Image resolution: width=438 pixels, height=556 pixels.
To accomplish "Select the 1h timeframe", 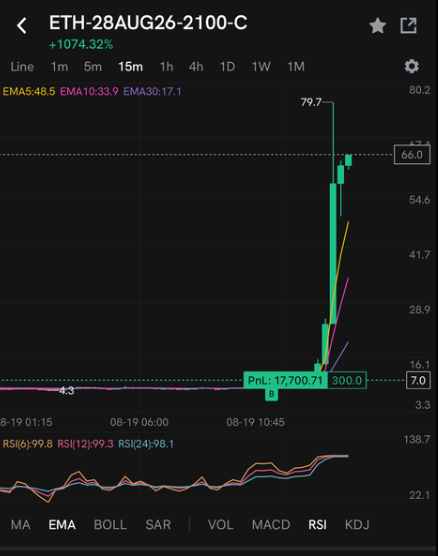I will (166, 67).
